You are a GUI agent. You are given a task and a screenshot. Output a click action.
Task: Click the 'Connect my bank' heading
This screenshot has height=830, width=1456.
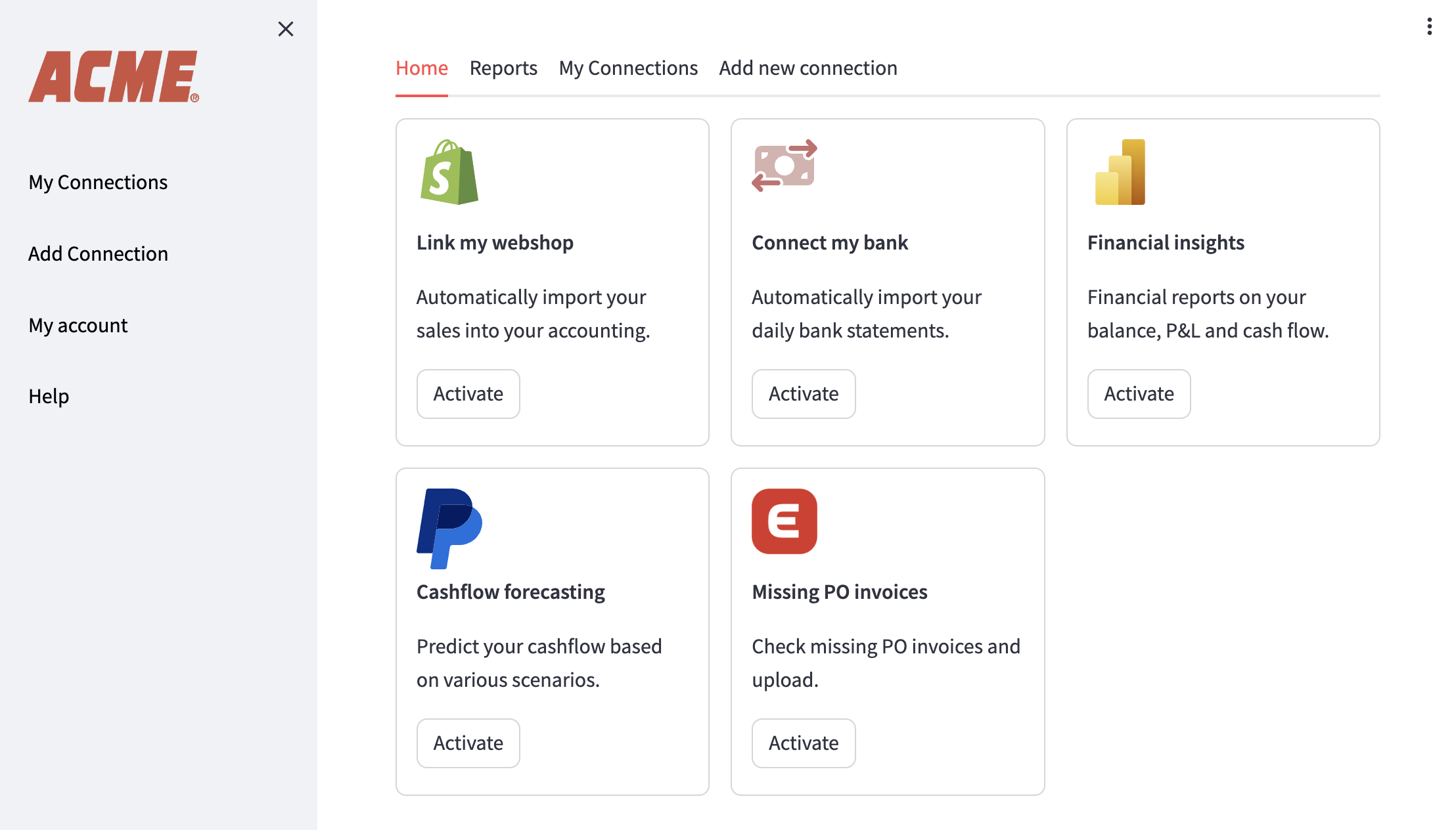(x=830, y=242)
